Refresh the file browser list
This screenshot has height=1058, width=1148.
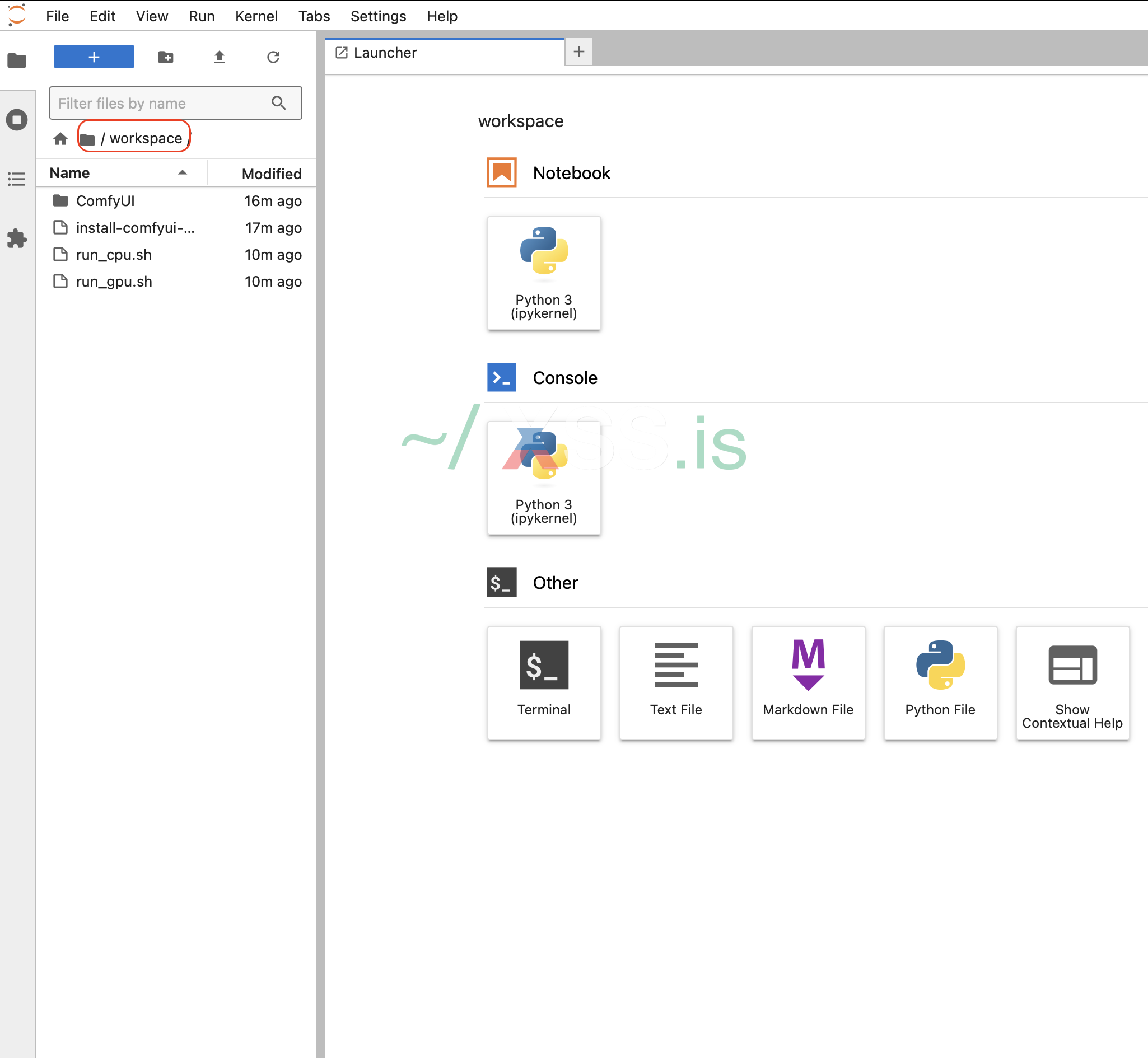coord(273,57)
